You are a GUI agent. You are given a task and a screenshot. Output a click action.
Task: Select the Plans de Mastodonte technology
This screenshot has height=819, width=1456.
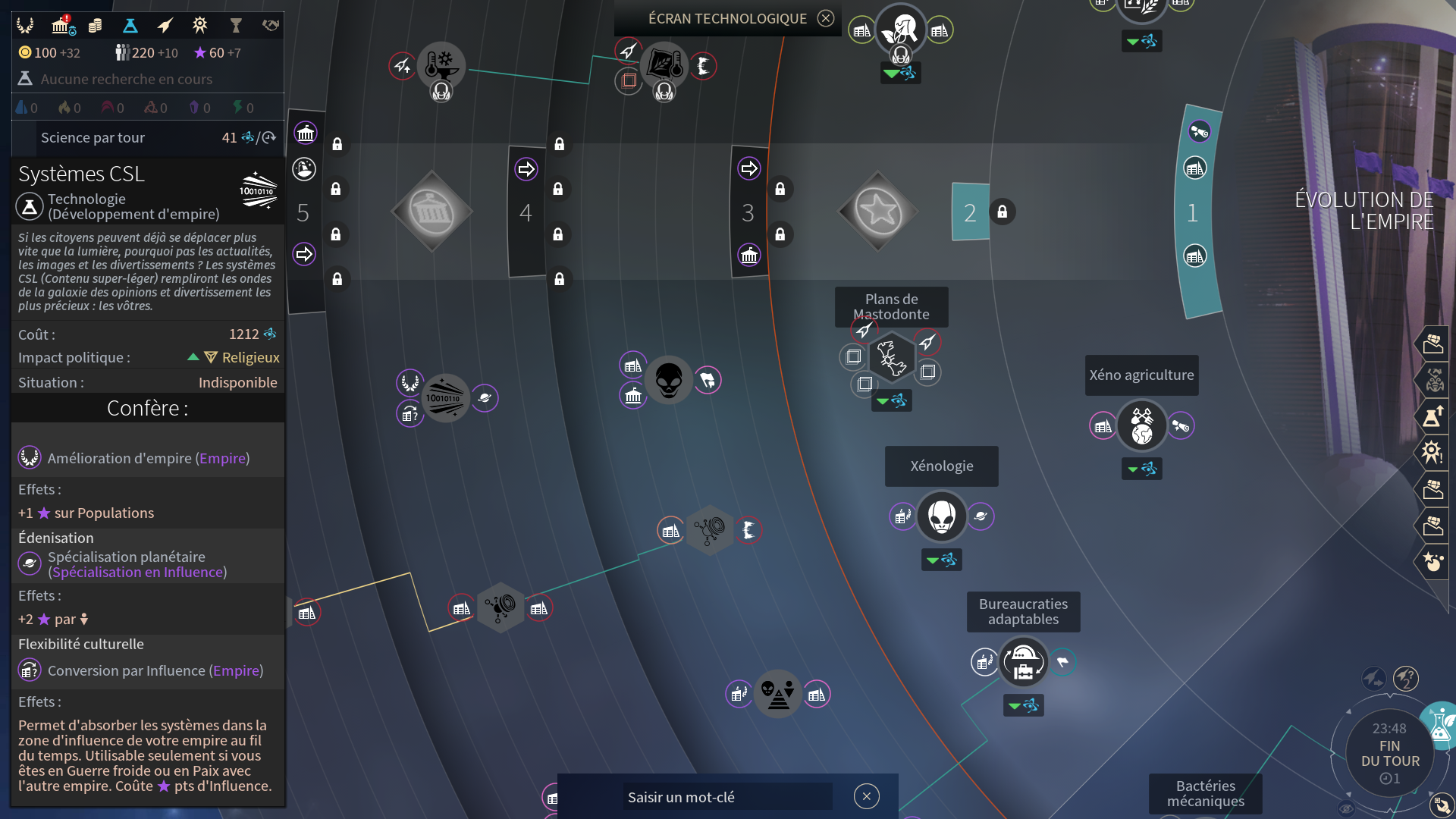coord(893,356)
